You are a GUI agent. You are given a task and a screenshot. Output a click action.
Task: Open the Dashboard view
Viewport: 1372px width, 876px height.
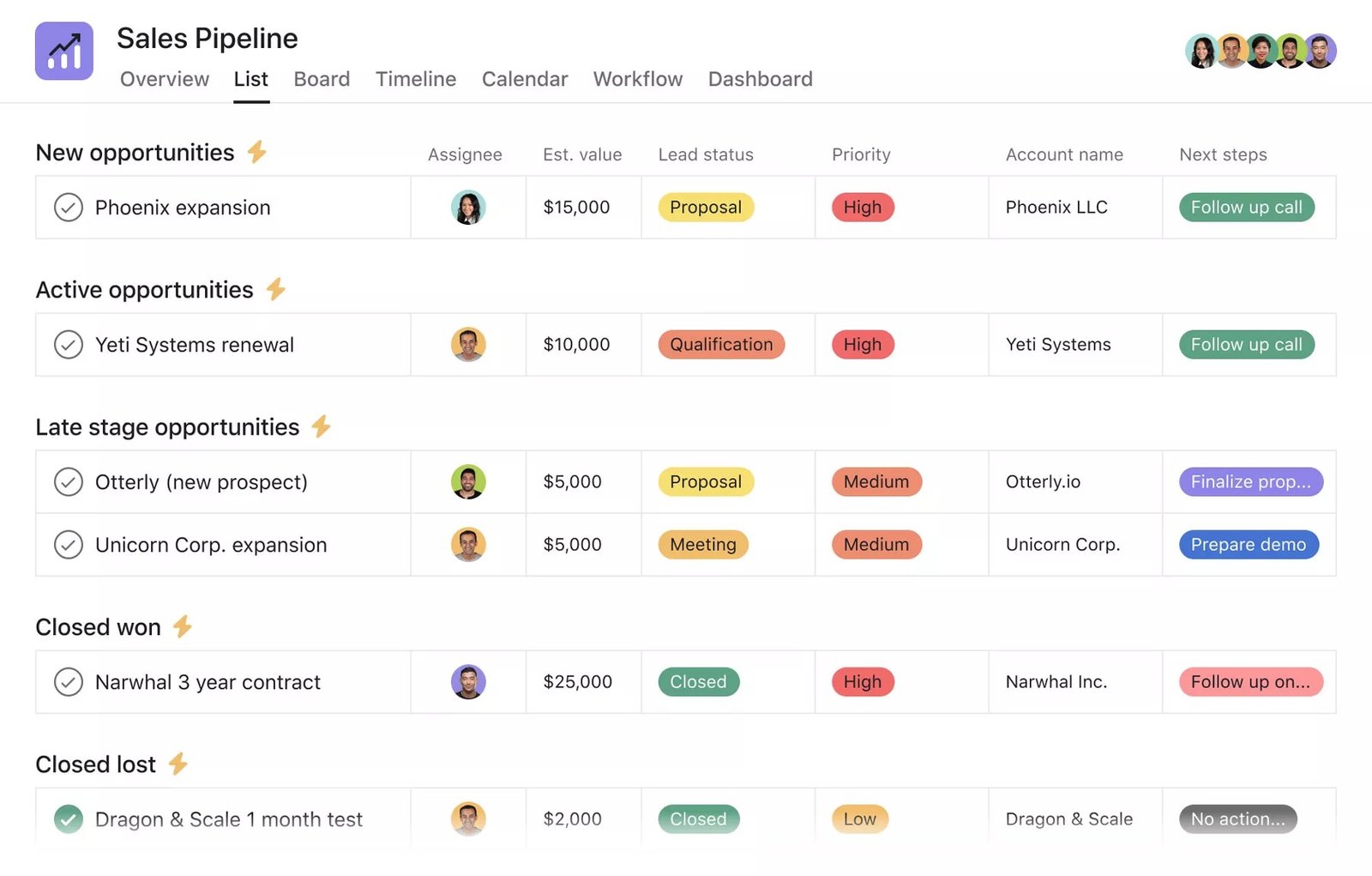760,79
